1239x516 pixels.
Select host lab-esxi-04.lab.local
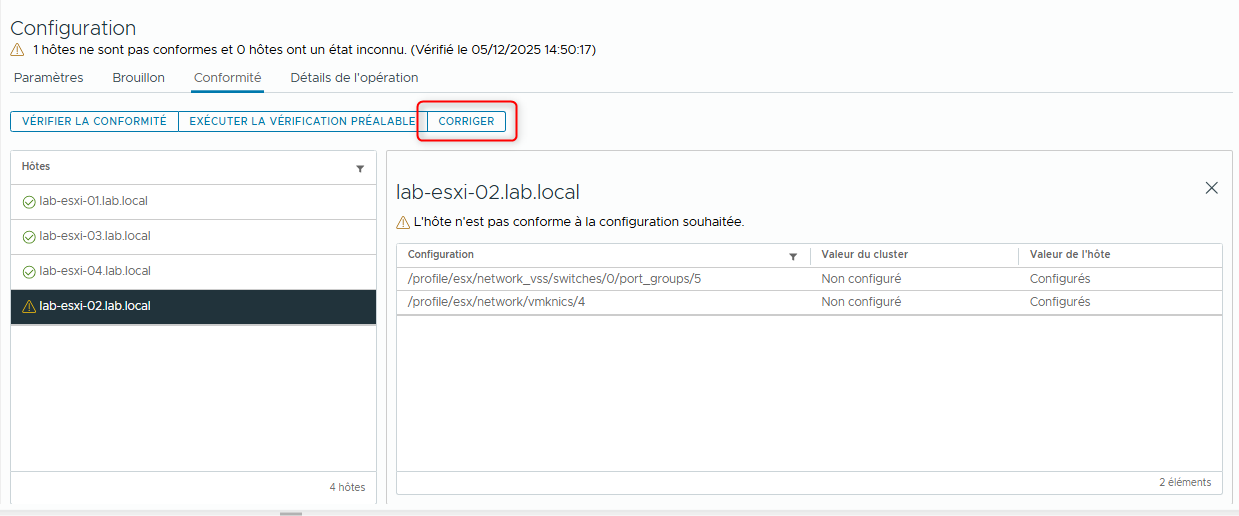tap(193, 271)
